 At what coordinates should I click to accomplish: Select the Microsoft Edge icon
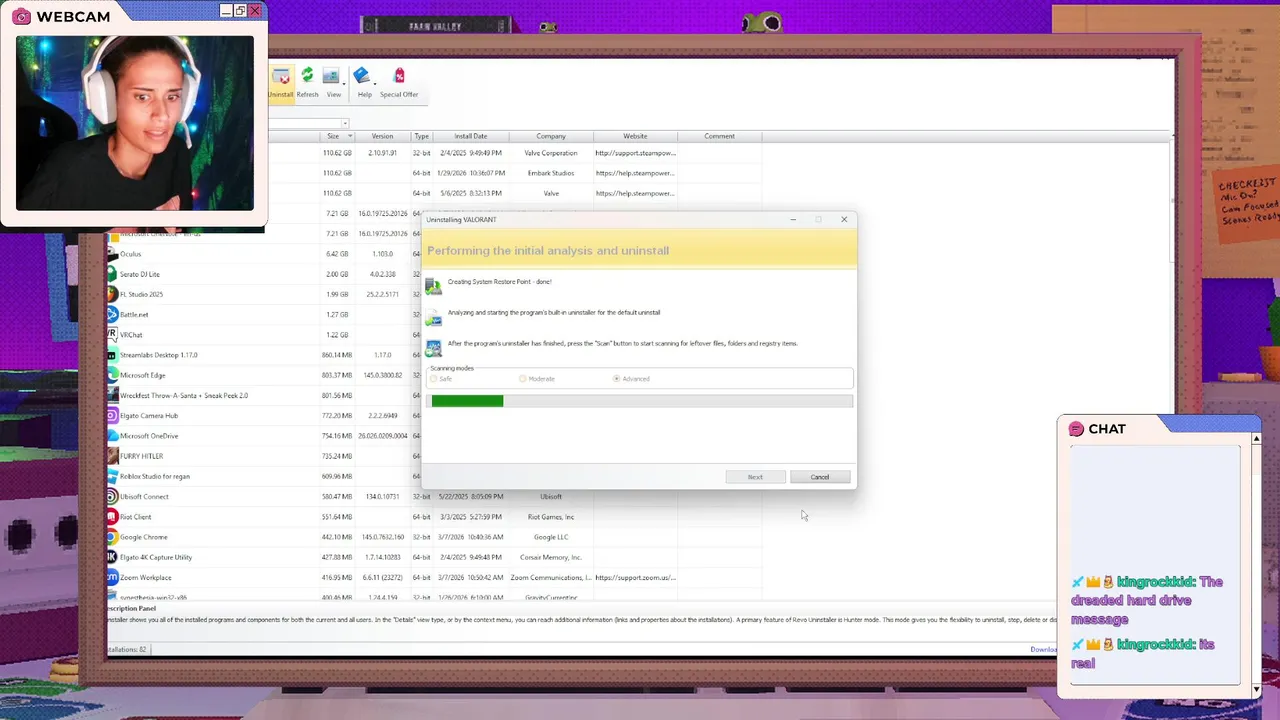pos(113,375)
